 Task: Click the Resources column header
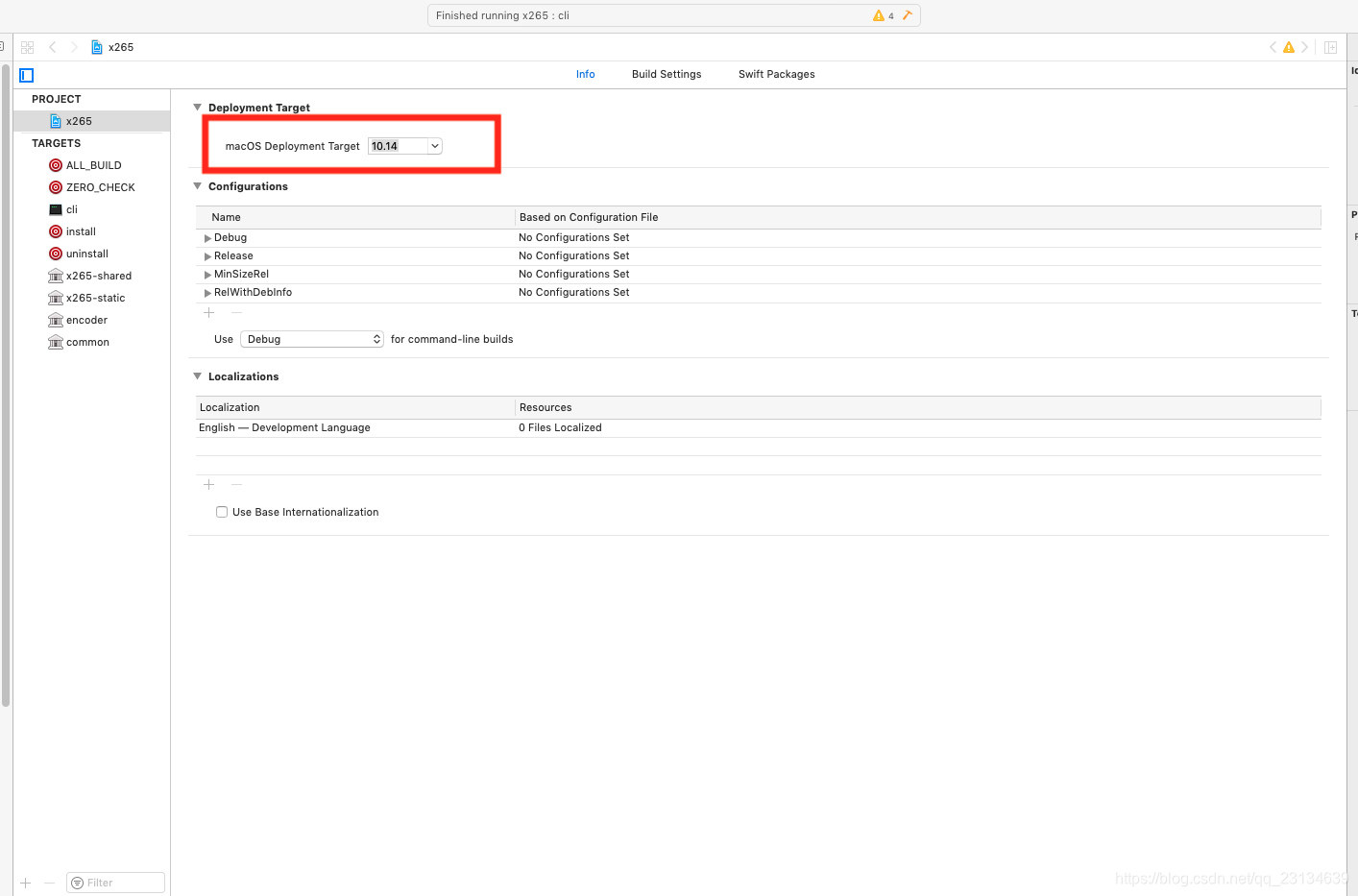[x=918, y=407]
